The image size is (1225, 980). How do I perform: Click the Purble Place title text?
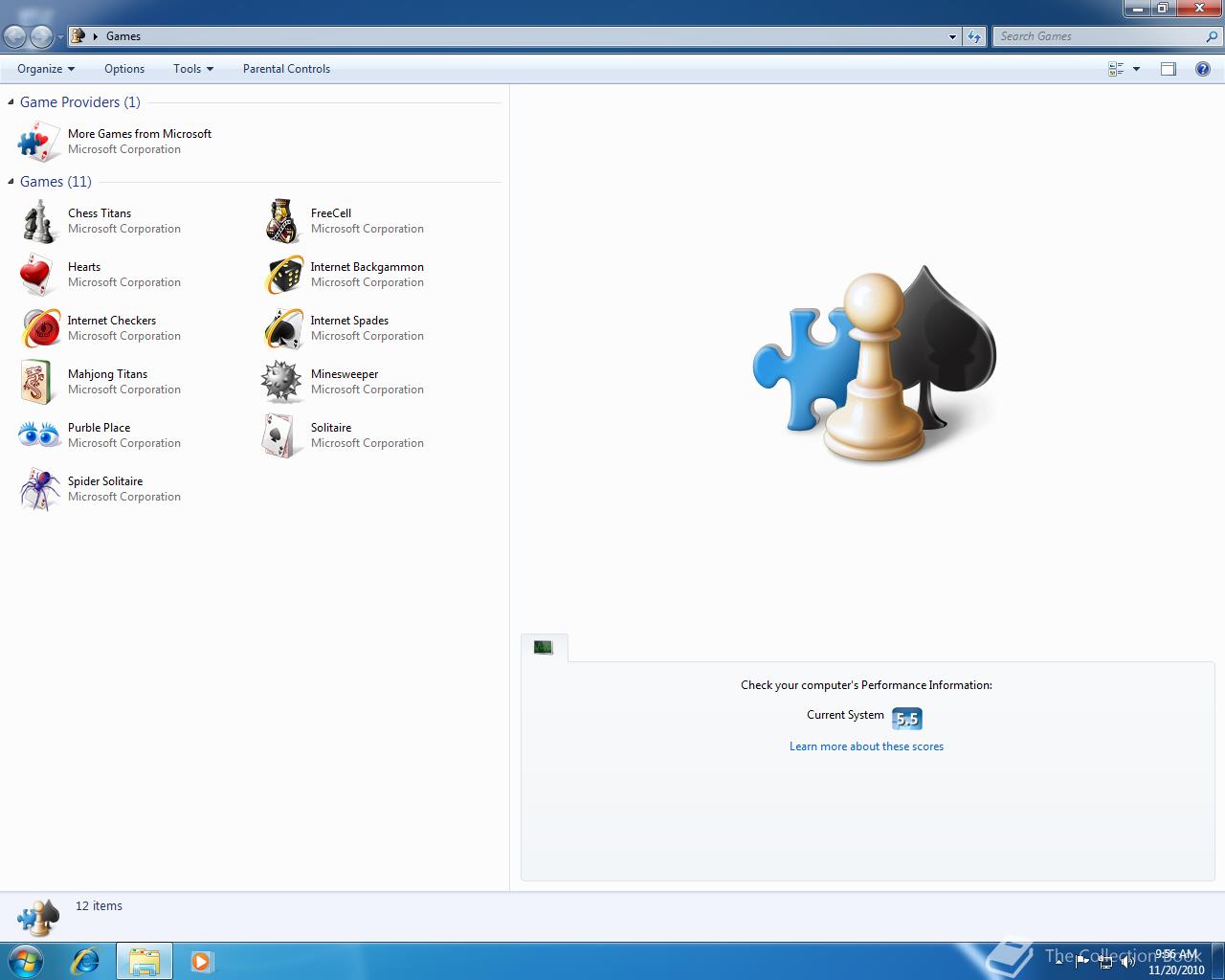(x=99, y=428)
